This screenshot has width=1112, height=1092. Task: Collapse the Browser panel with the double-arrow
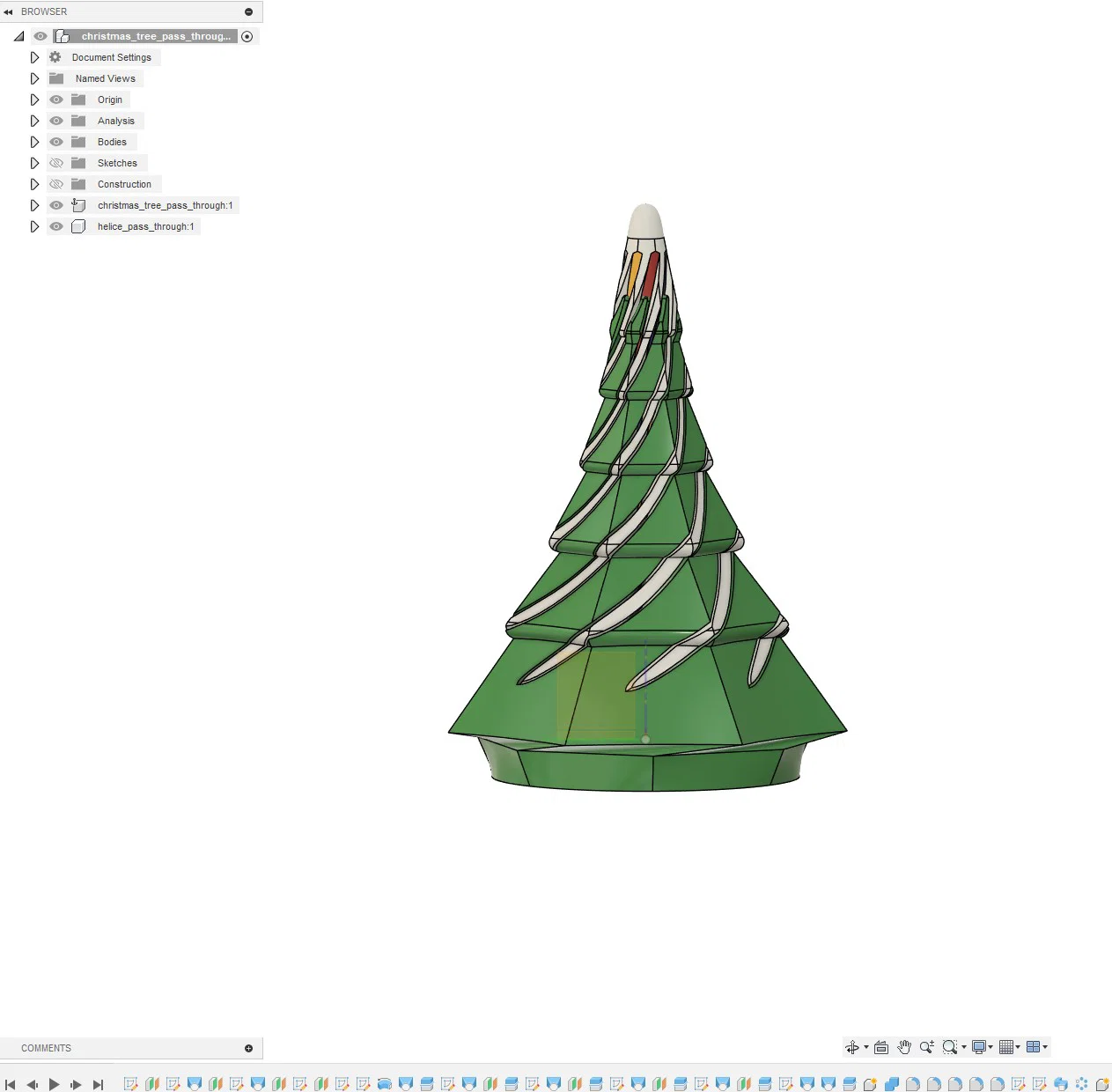[x=8, y=11]
